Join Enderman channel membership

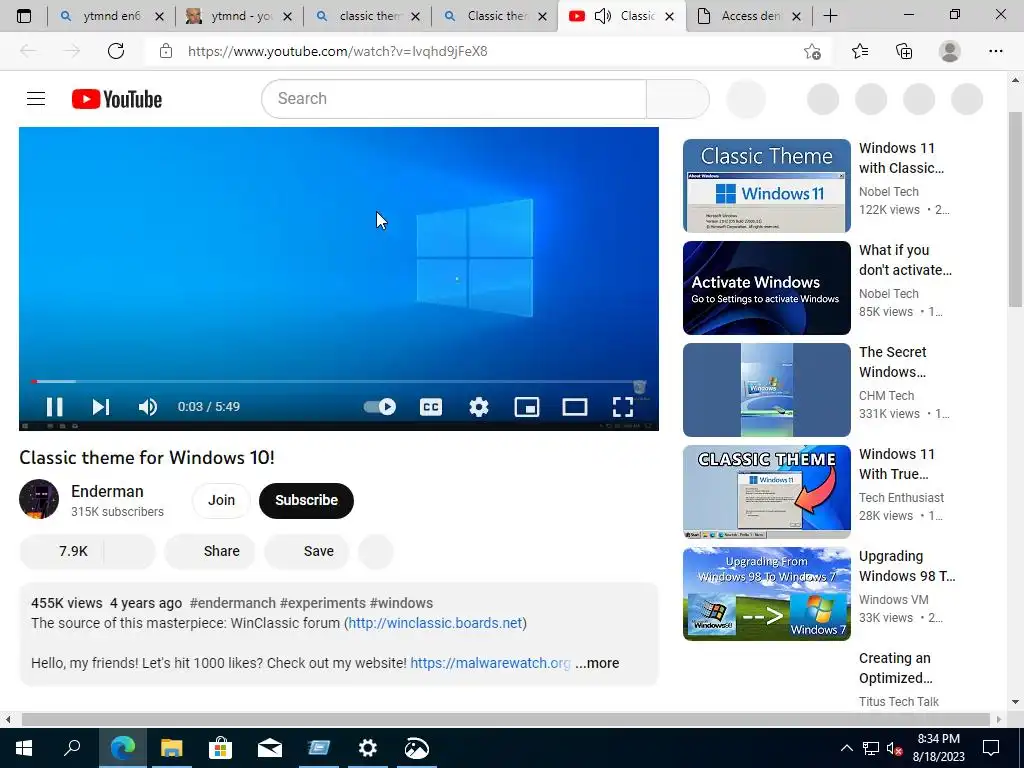(x=221, y=500)
